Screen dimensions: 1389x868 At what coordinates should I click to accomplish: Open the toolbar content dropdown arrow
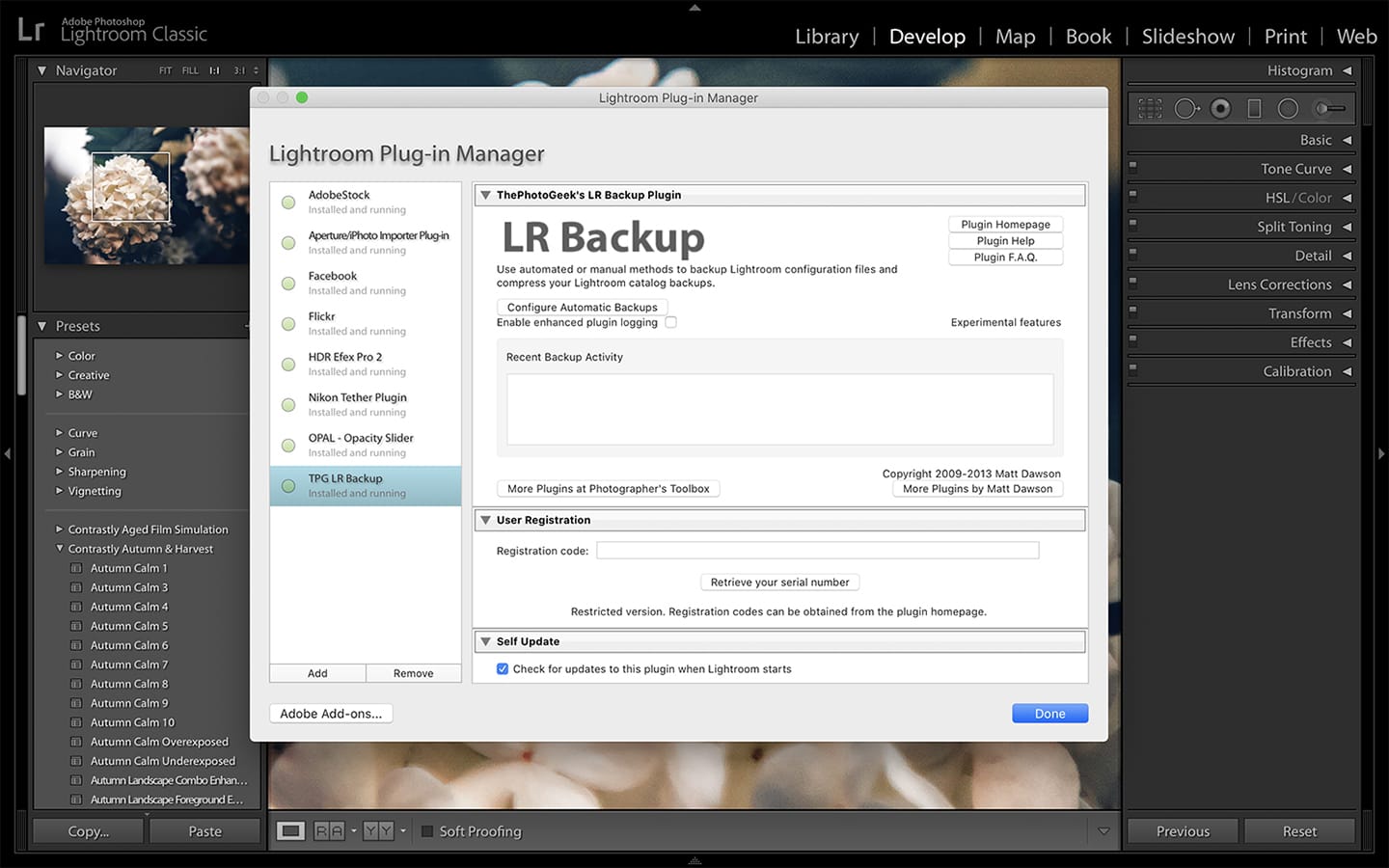(x=1103, y=831)
